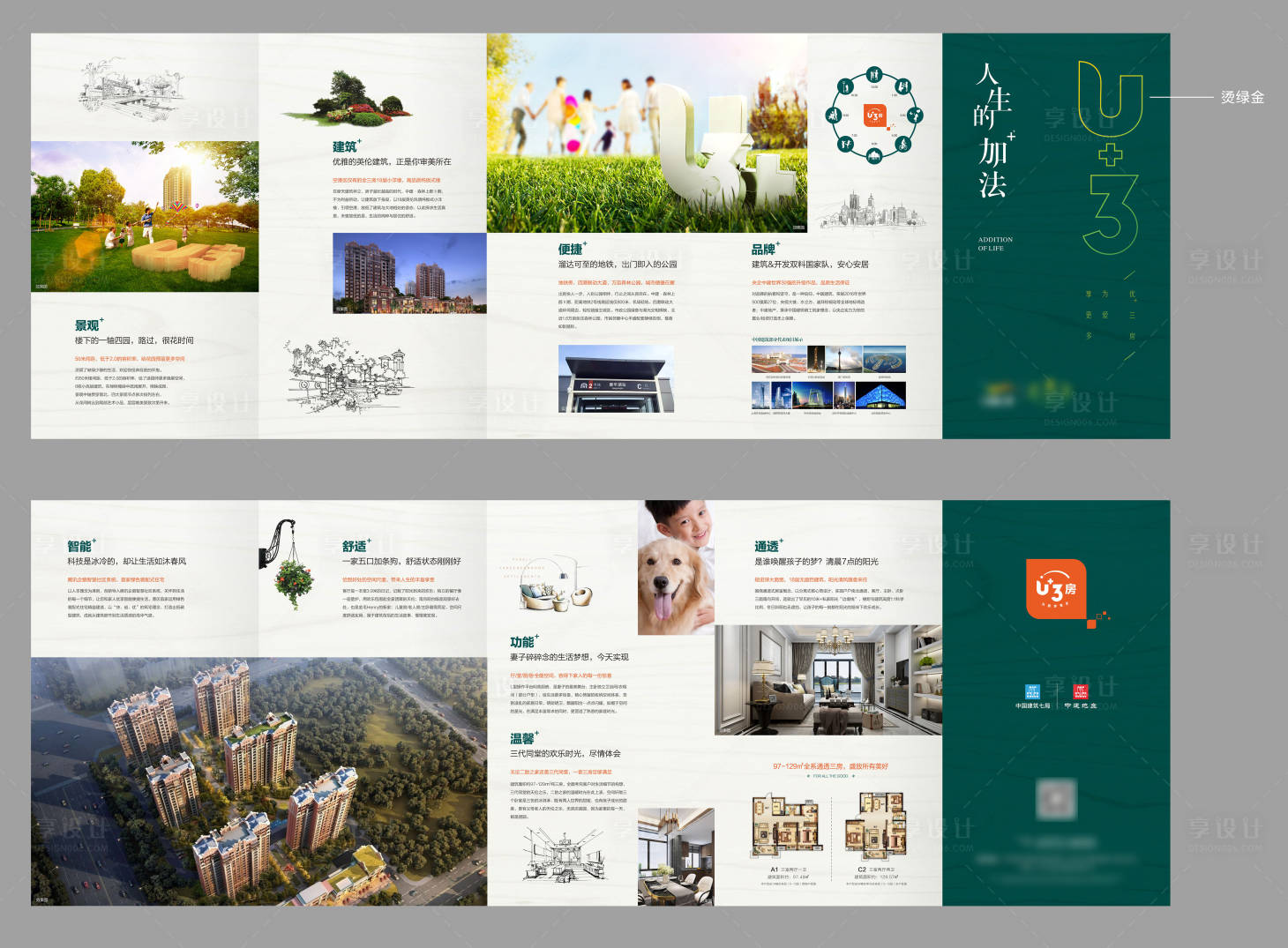This screenshot has height=948, width=1288.
Task: Click the 通透 section heading
Action: pyautogui.click(x=767, y=546)
